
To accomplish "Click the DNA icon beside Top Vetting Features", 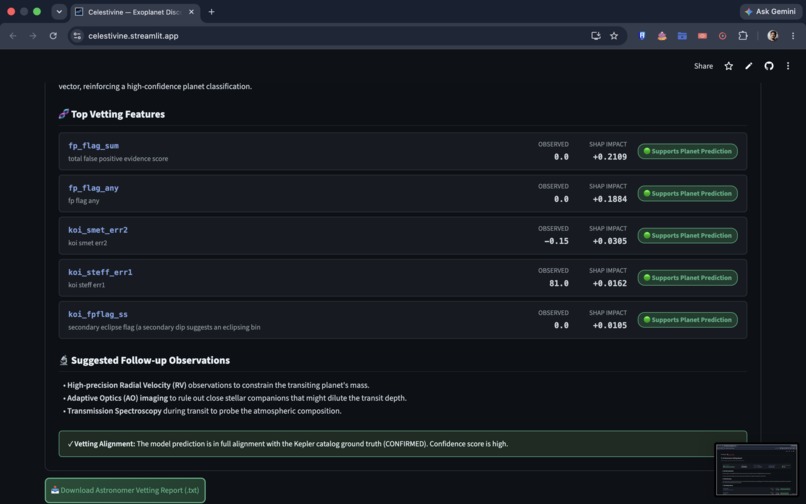I will tap(63, 114).
